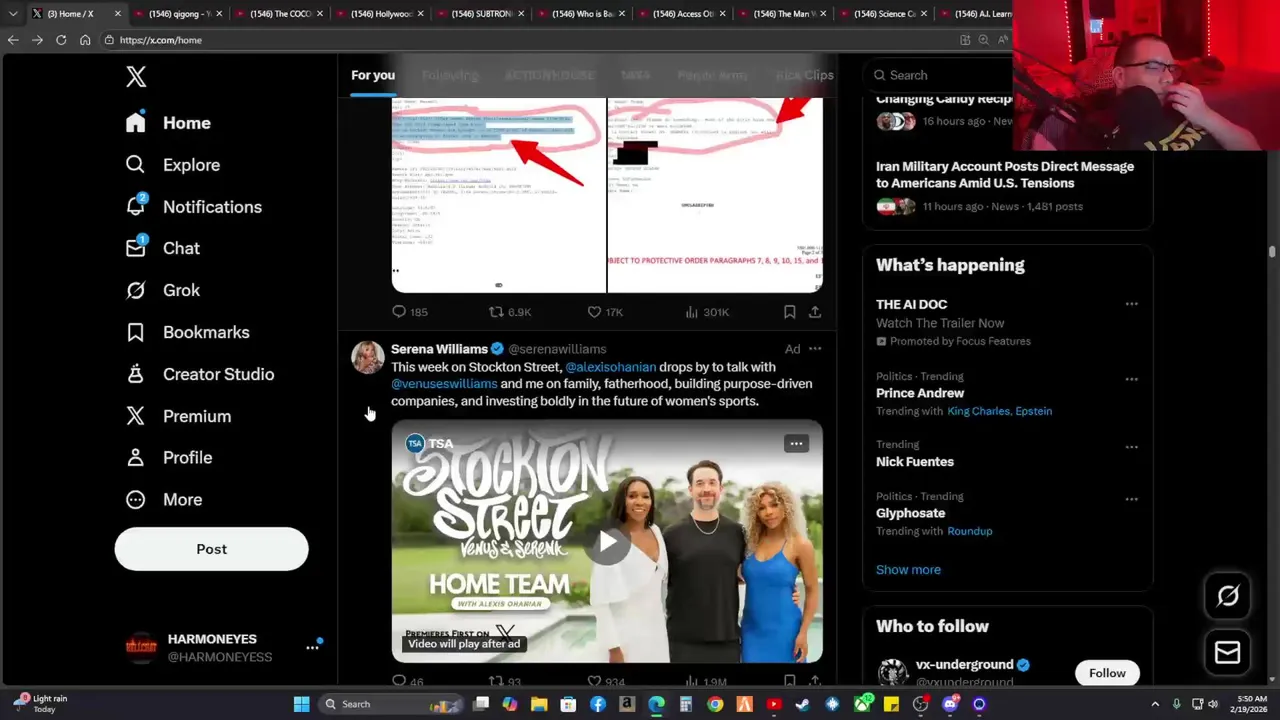This screenshot has width=1280, height=720.
Task: Expand the browser tab list chevron
Action: tap(13, 14)
